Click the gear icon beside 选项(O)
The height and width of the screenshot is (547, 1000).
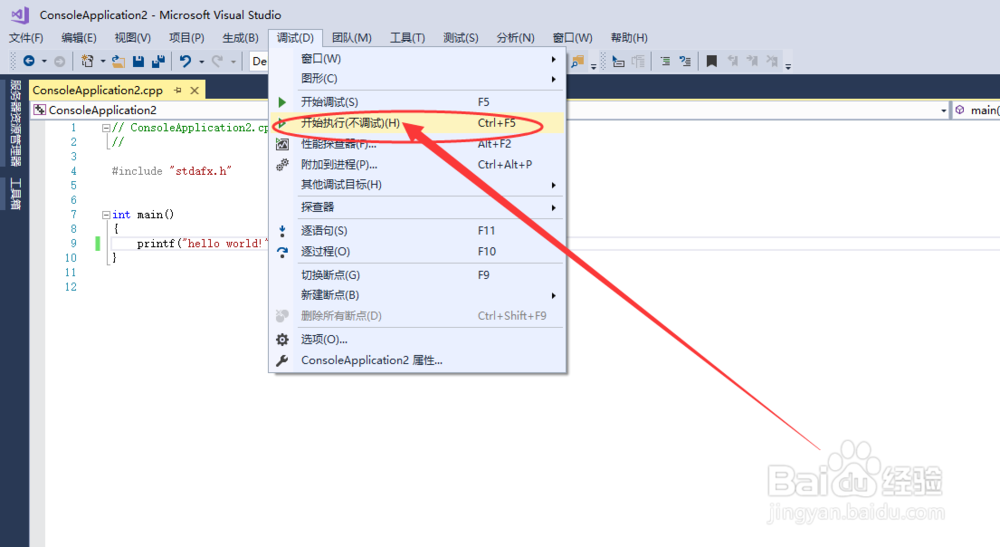click(x=282, y=339)
